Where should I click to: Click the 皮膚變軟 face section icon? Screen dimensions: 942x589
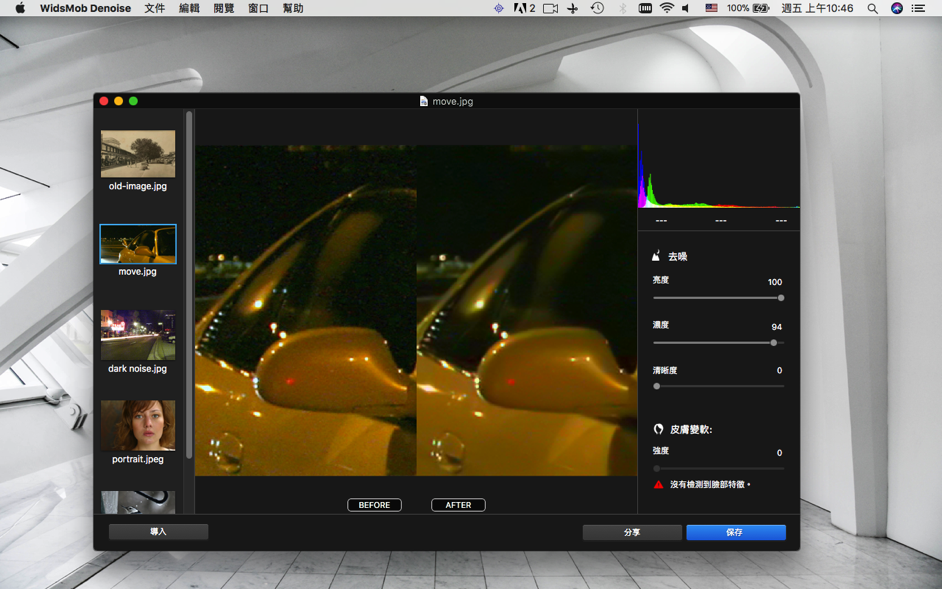point(658,429)
